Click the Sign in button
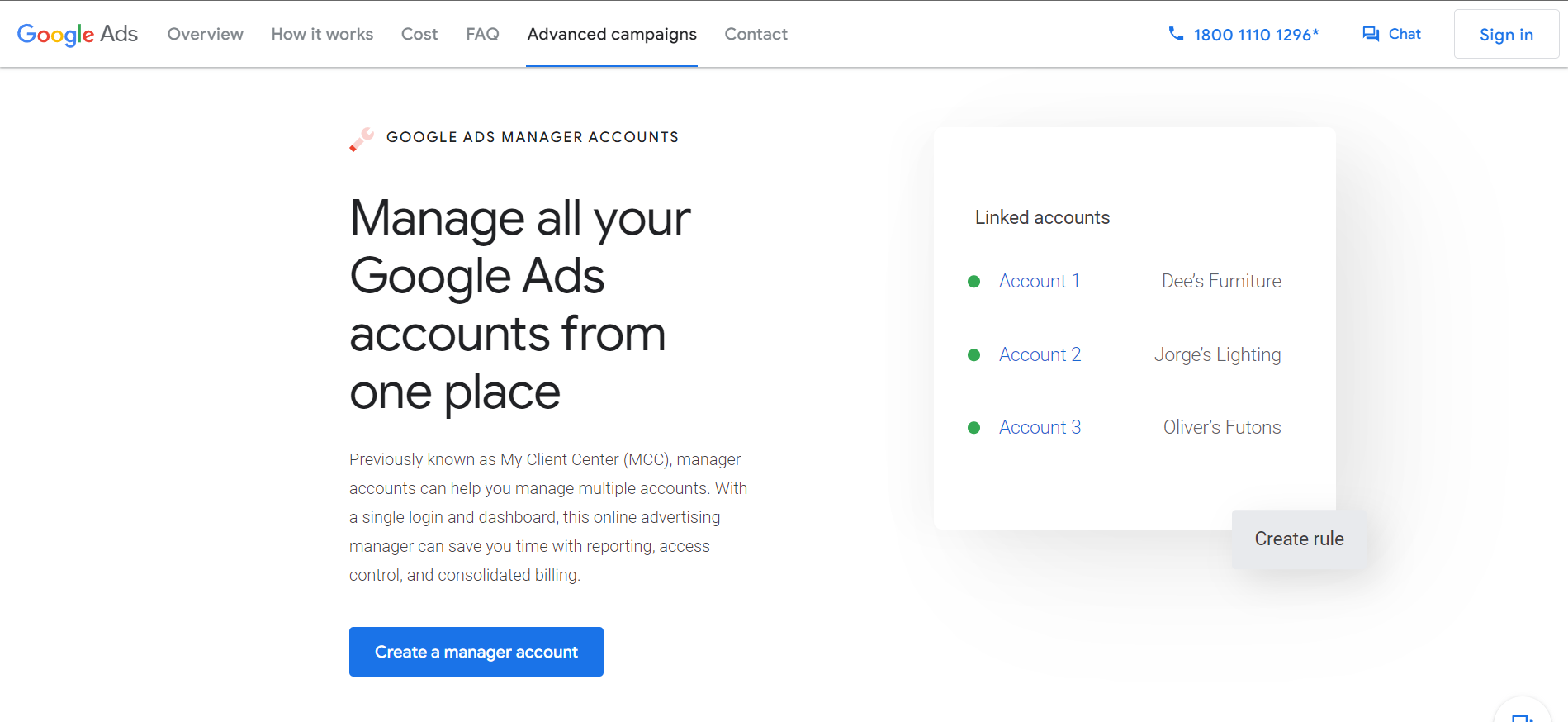Viewport: 1568px width, 722px height. click(1506, 34)
